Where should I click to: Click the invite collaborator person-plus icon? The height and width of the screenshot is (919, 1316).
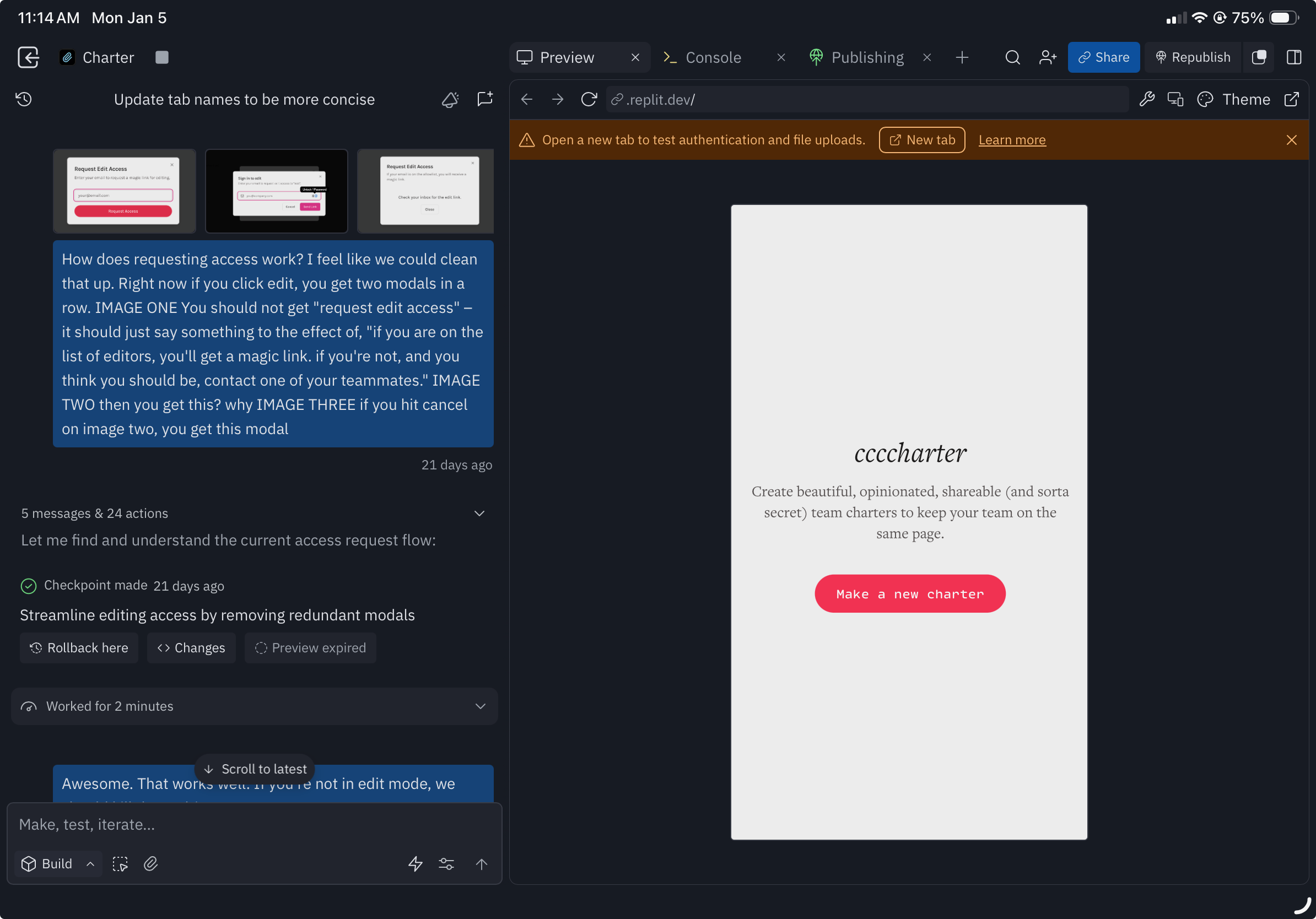point(1048,57)
